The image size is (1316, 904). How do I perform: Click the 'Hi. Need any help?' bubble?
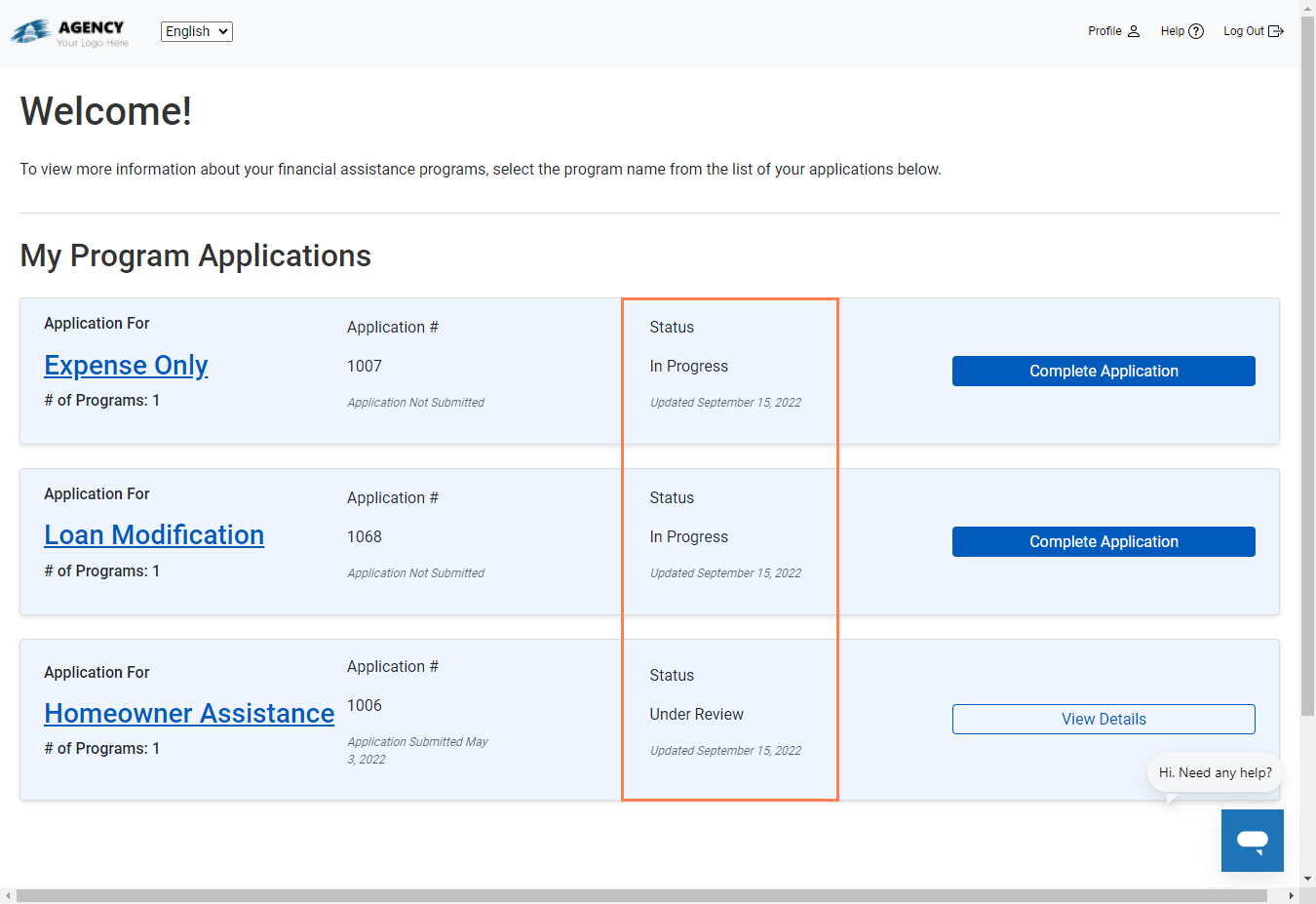click(1215, 772)
